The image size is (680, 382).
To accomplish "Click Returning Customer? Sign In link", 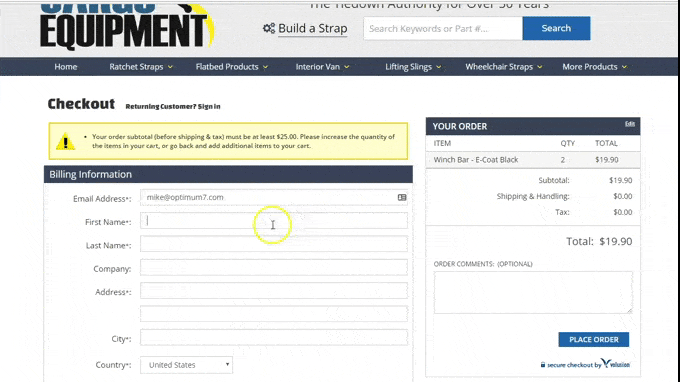I will [173, 106].
